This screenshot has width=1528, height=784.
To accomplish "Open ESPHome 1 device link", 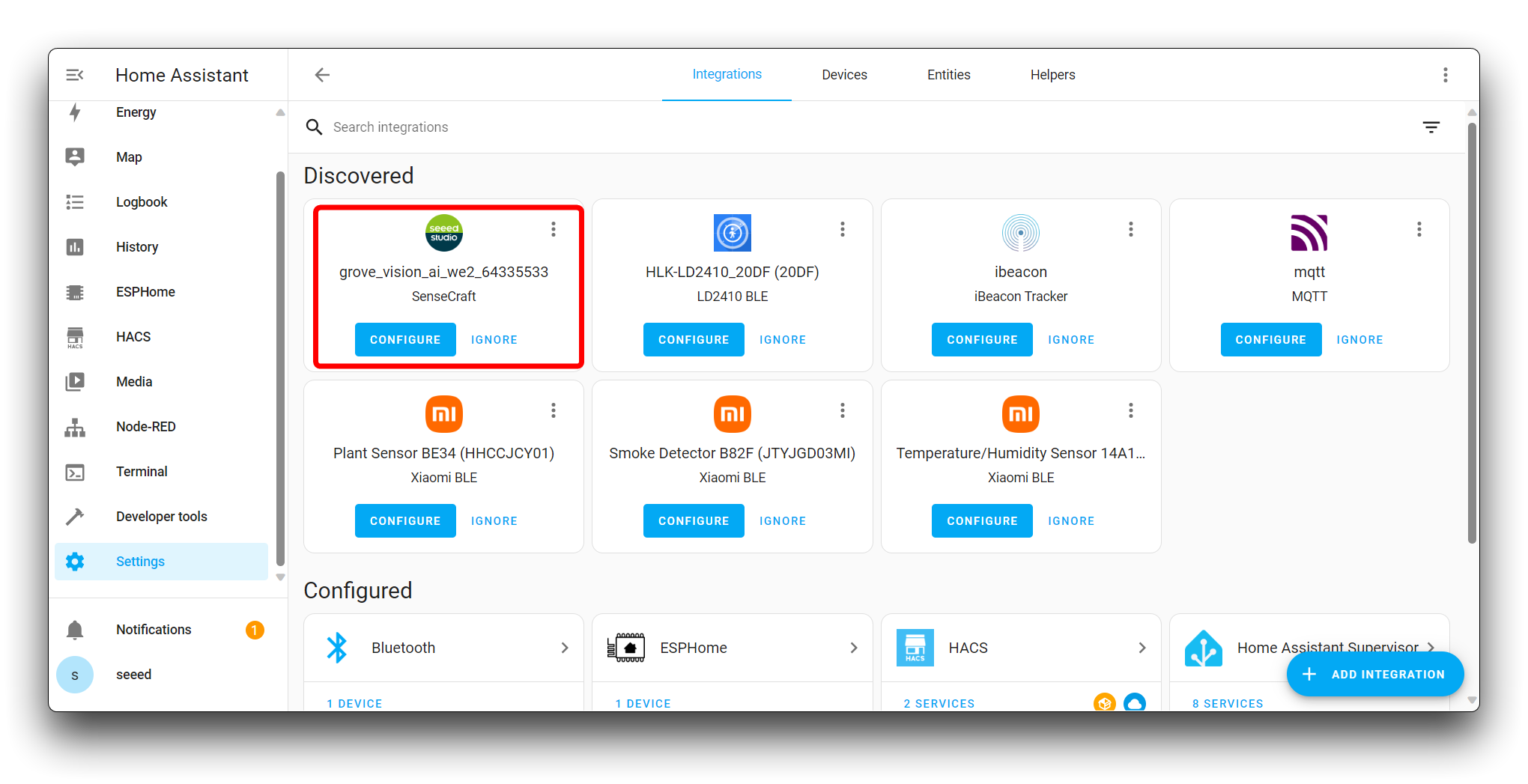I will [x=643, y=703].
